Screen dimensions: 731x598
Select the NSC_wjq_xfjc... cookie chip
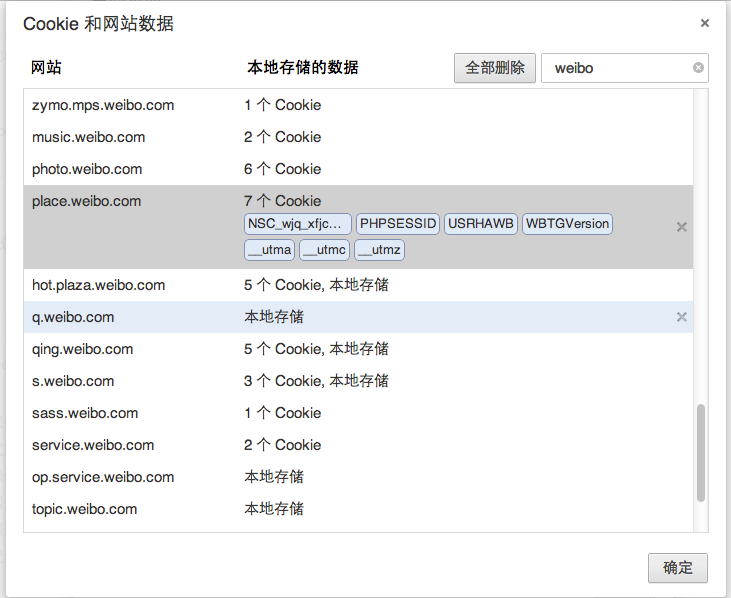pyautogui.click(x=298, y=224)
